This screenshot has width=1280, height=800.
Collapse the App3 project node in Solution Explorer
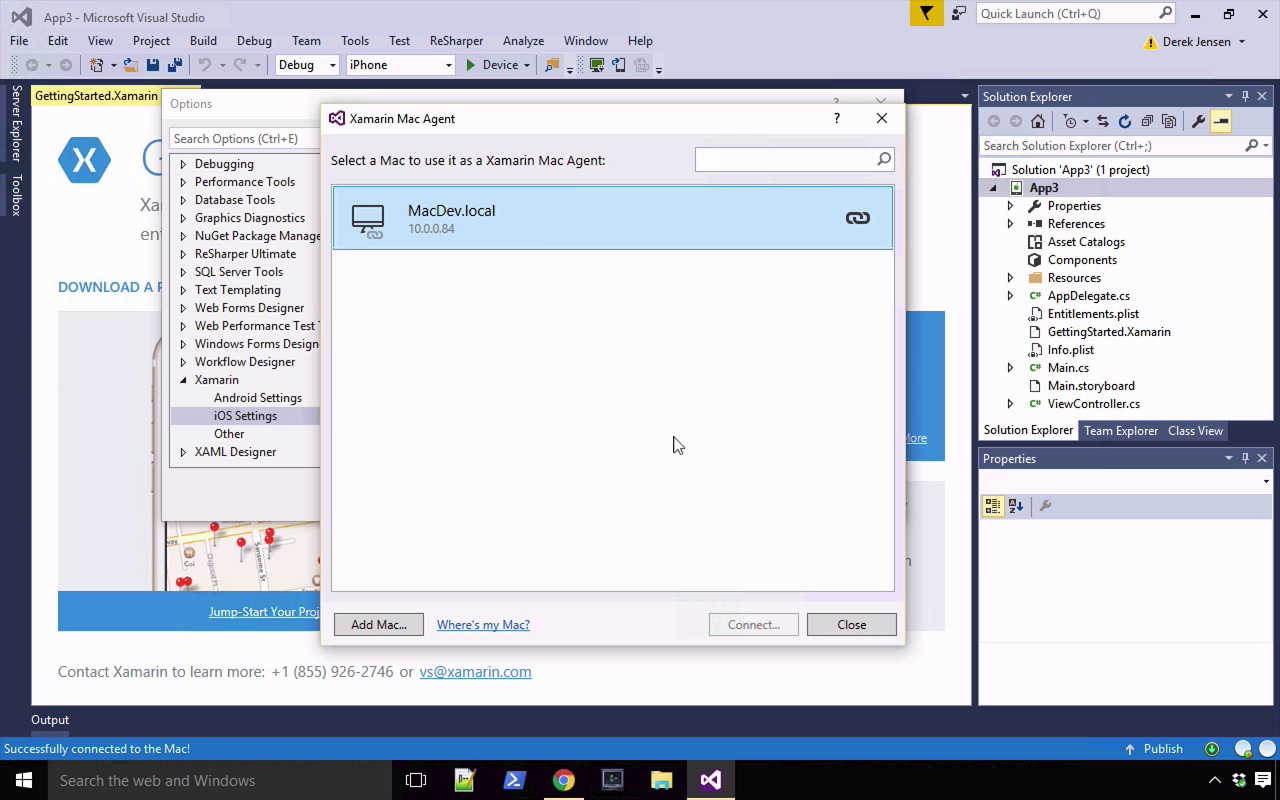(993, 188)
